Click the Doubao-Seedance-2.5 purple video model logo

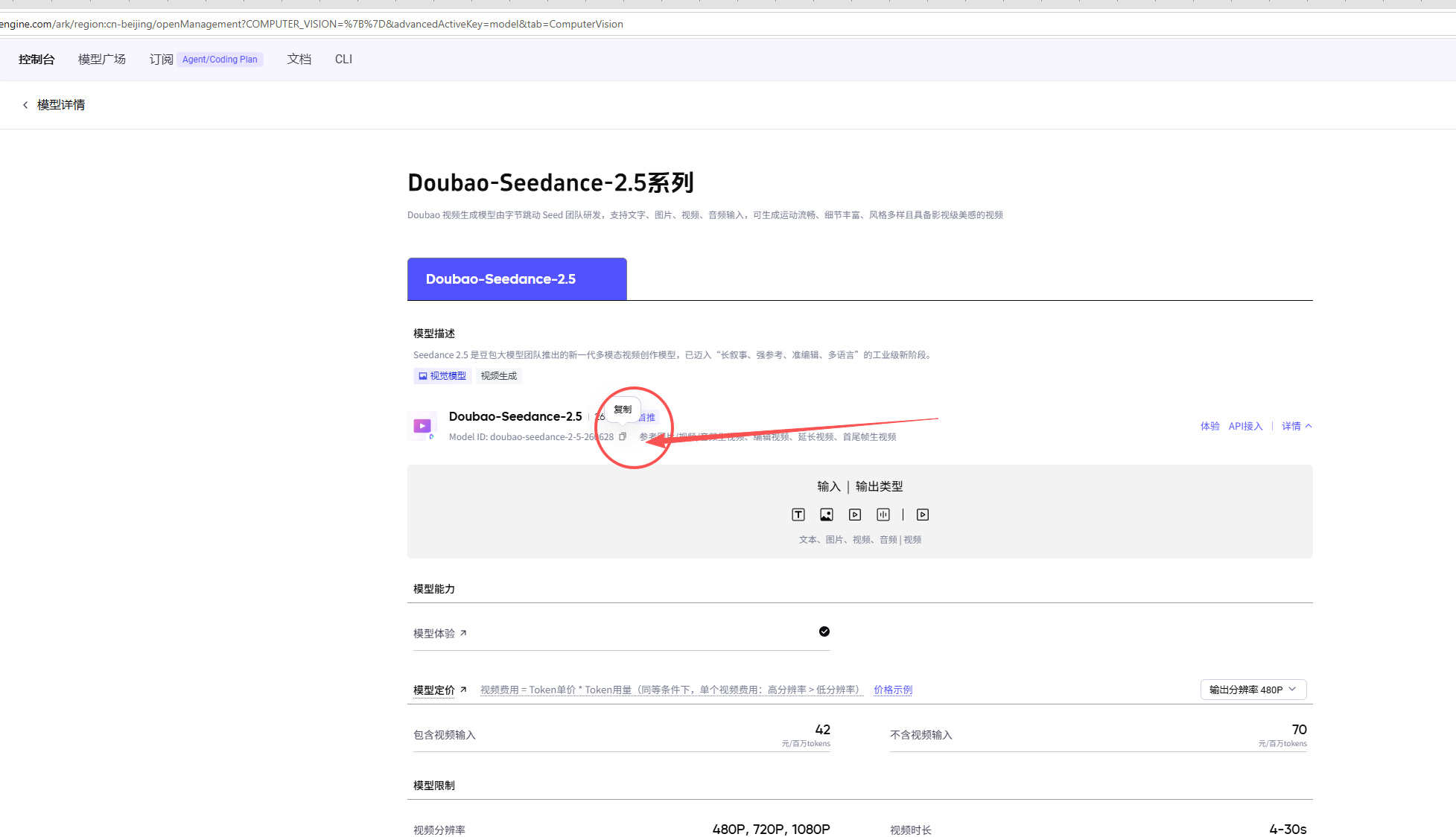422,426
